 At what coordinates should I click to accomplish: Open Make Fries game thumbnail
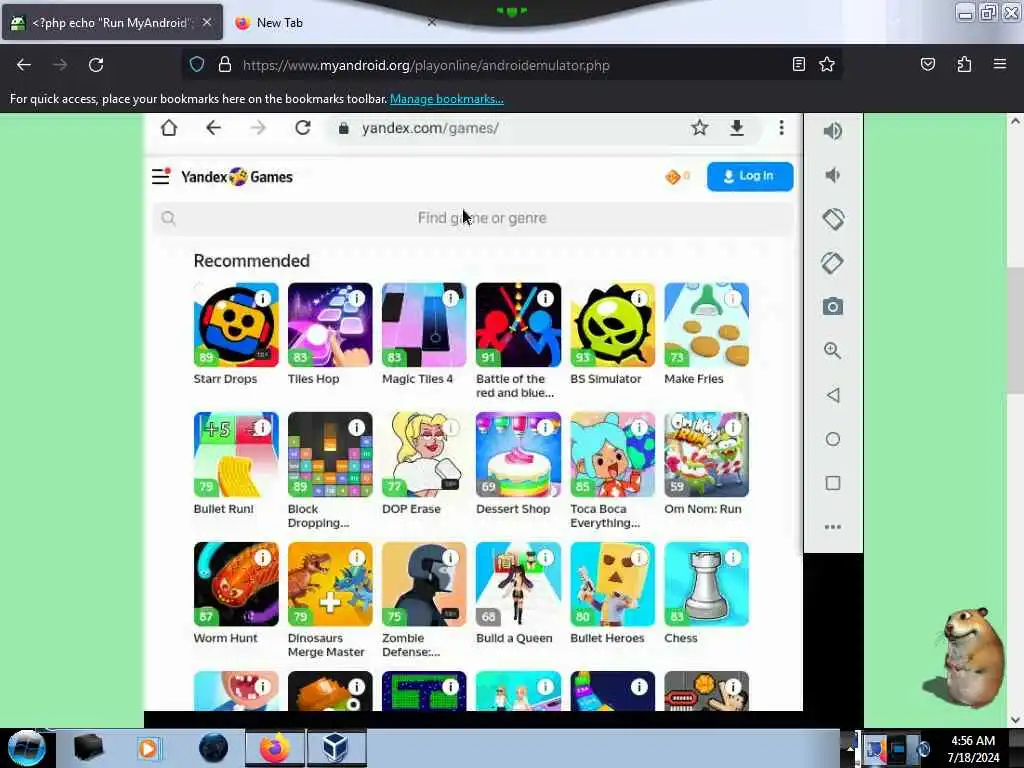click(x=707, y=325)
